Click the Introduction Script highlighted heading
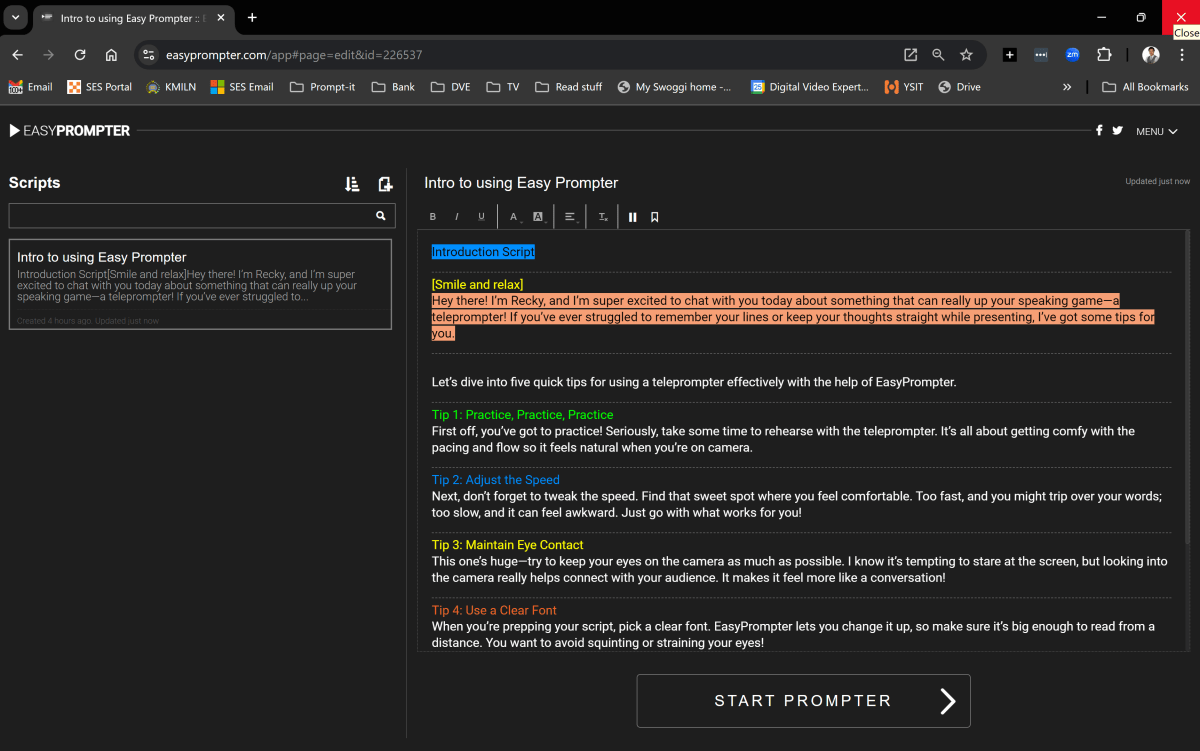The image size is (1200, 751). [483, 252]
